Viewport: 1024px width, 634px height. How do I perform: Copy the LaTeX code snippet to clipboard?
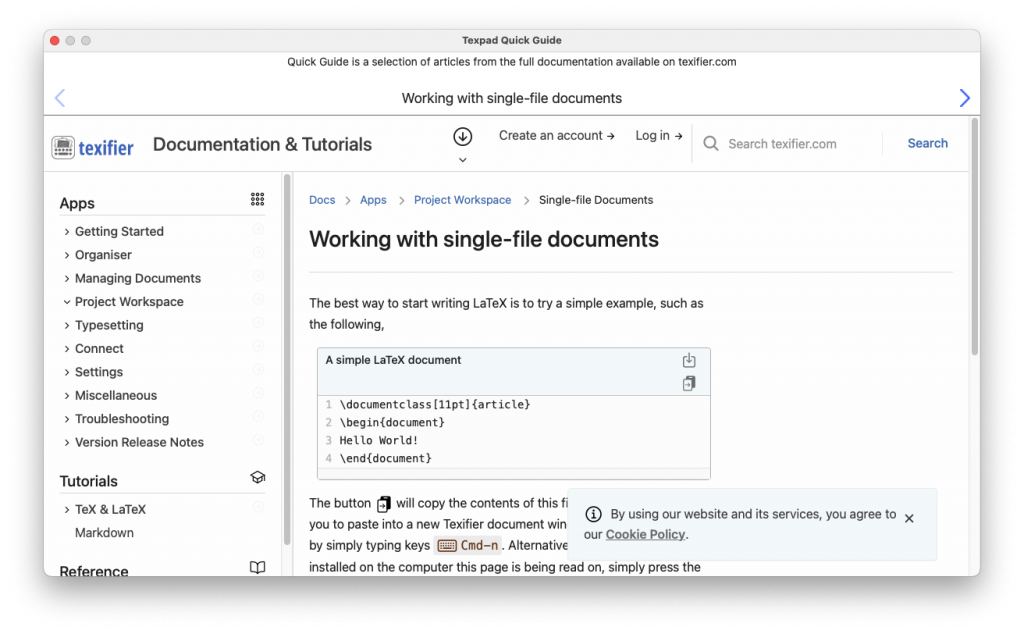[689, 383]
